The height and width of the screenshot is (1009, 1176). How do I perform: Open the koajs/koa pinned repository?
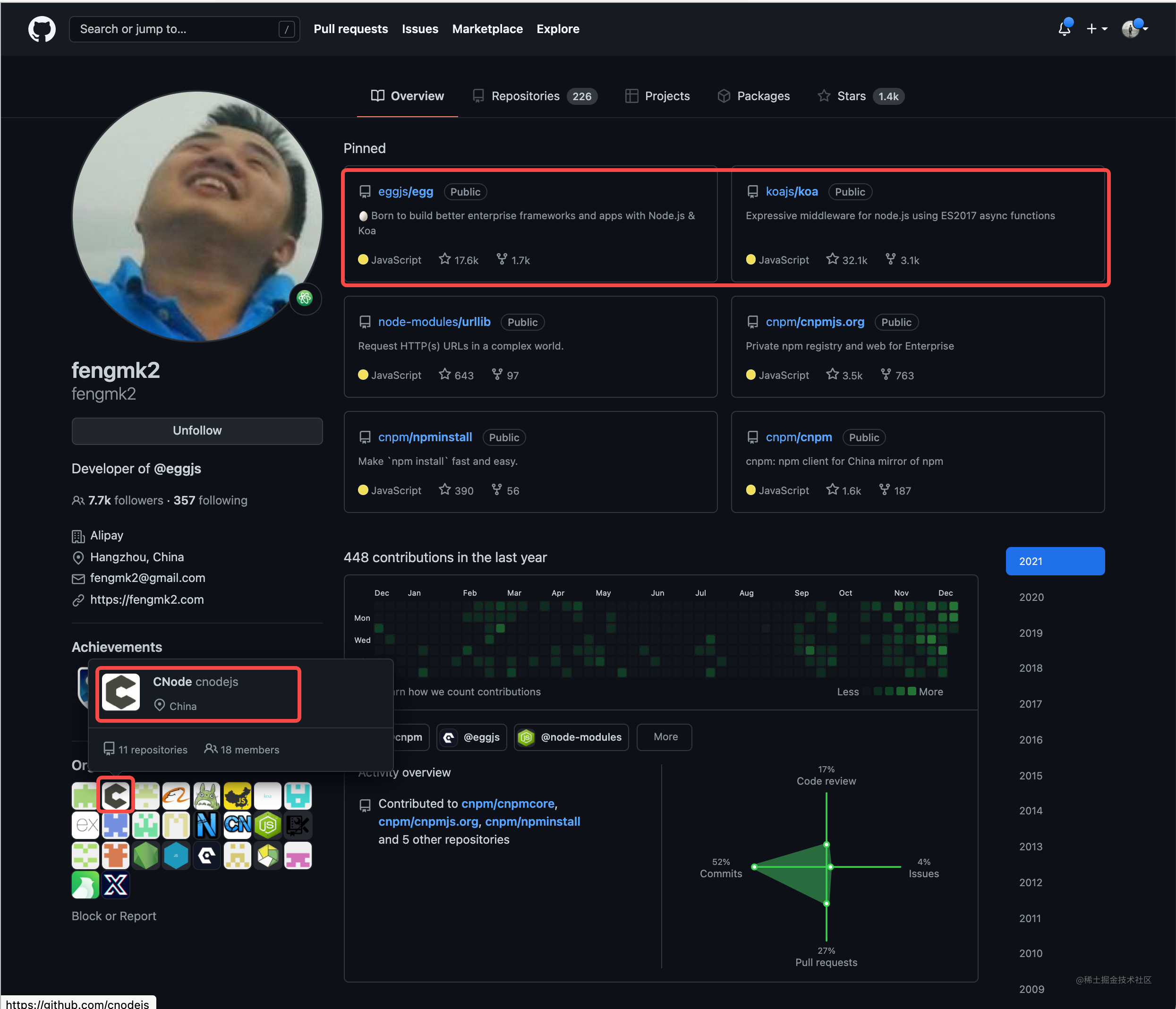tap(792, 191)
